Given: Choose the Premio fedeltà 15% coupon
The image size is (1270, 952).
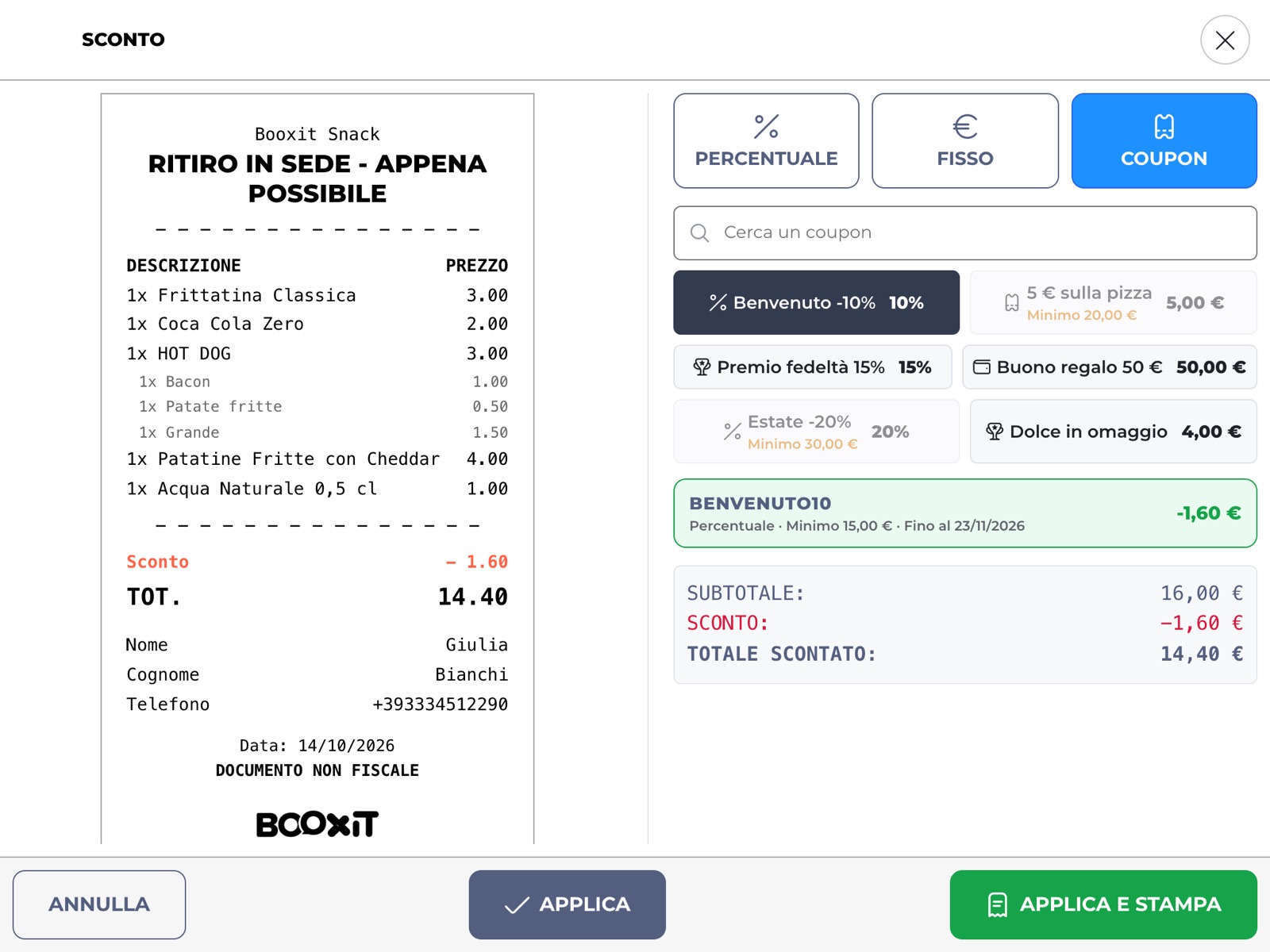Looking at the screenshot, I should pos(812,367).
